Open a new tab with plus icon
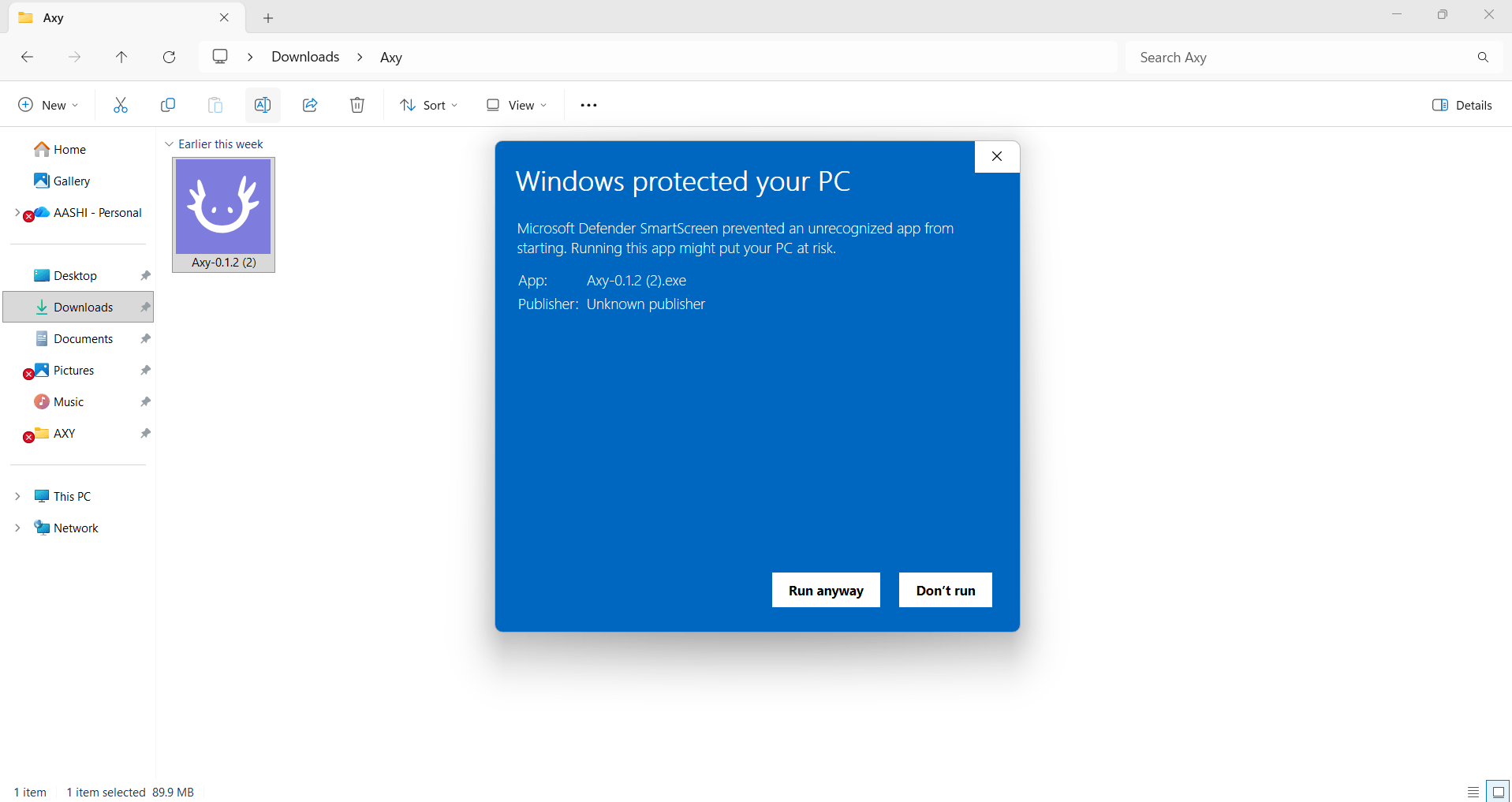 pyautogui.click(x=268, y=17)
